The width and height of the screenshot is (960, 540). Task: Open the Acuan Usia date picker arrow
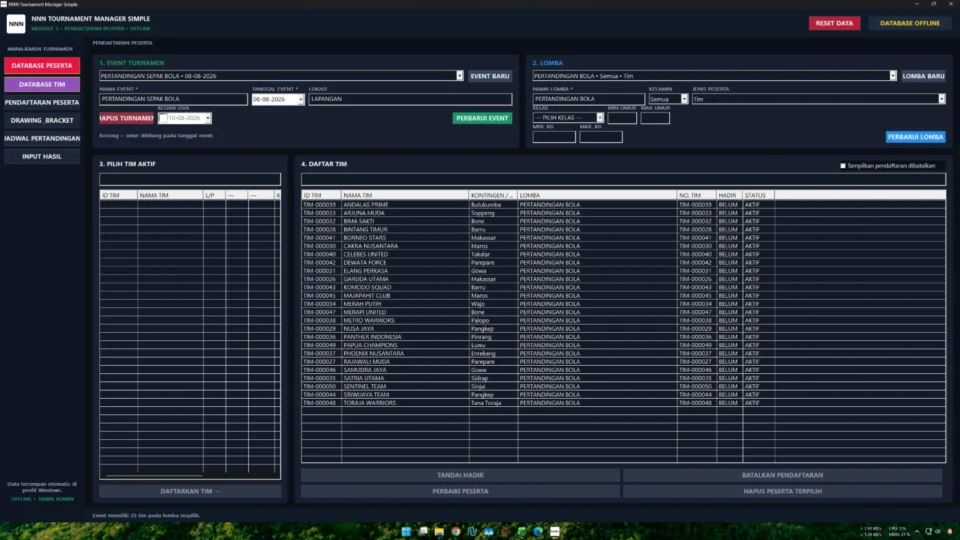(208, 118)
